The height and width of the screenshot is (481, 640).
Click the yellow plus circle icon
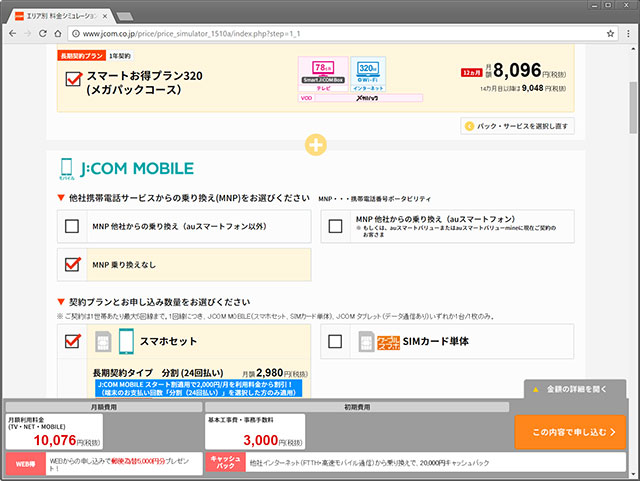click(316, 145)
